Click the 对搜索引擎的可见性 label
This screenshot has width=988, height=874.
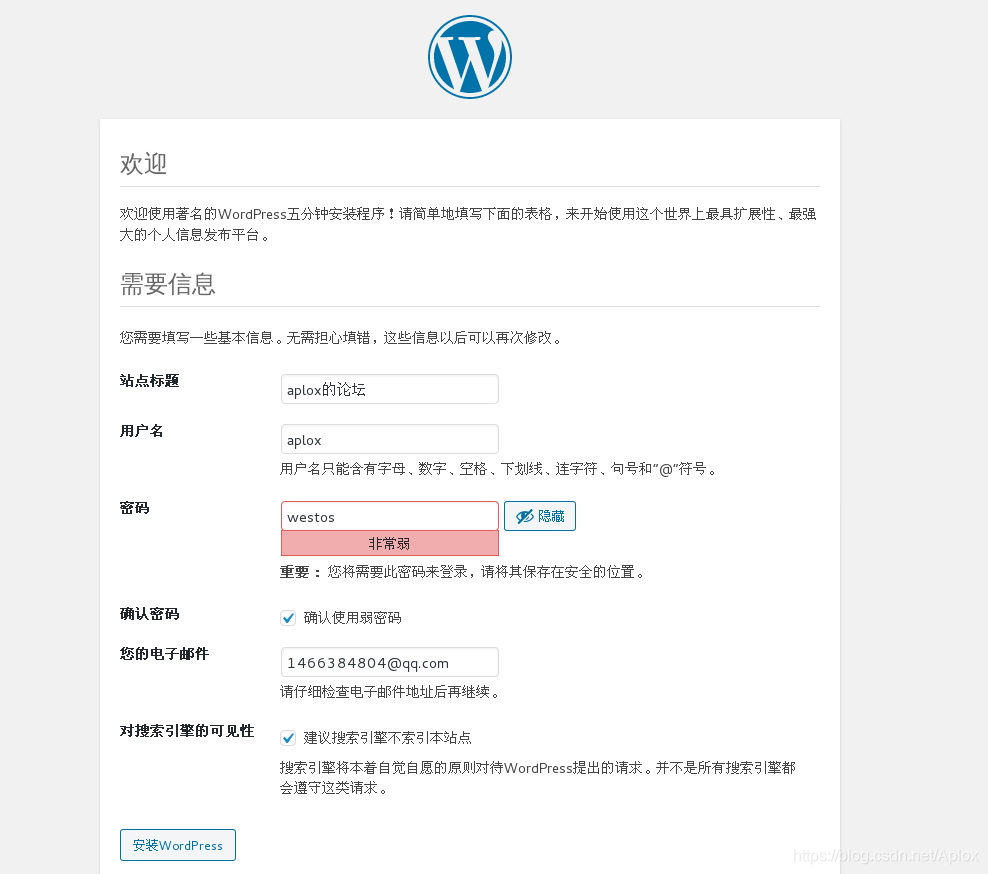187,731
